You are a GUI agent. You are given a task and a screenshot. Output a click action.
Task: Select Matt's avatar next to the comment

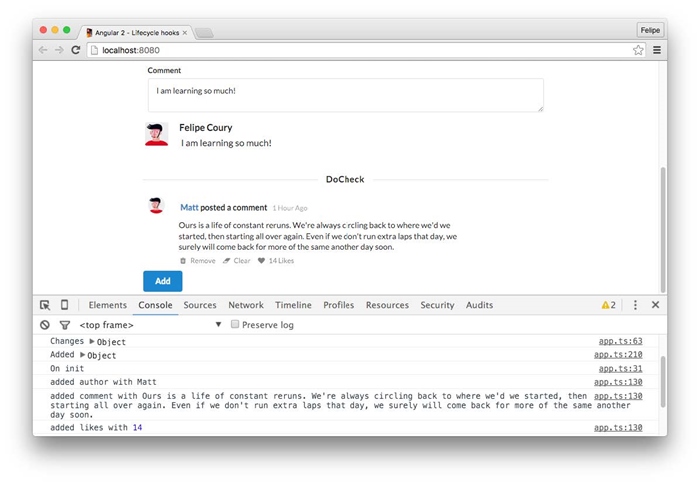[x=156, y=205]
